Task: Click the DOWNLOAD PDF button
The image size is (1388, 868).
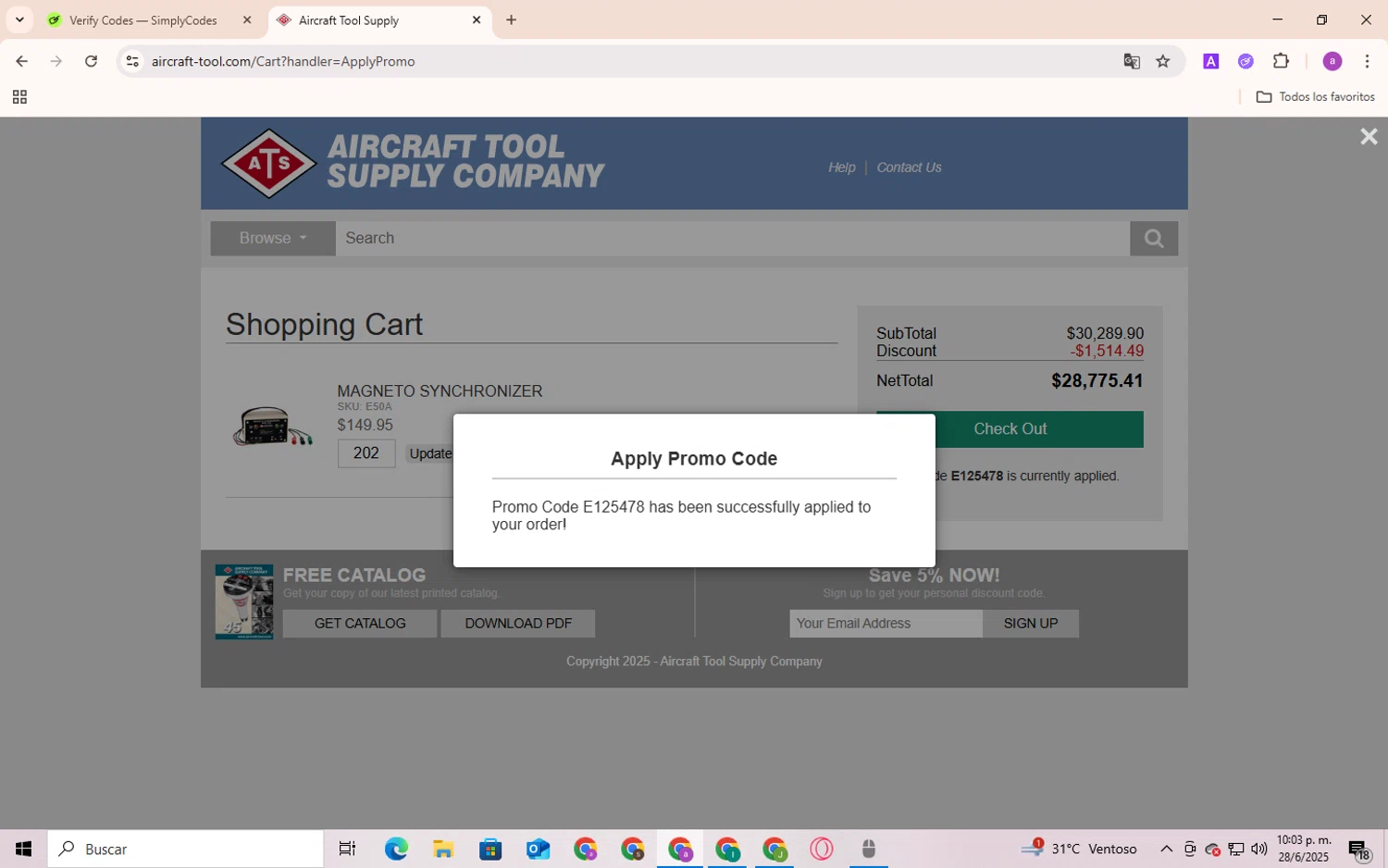Action: (518, 624)
